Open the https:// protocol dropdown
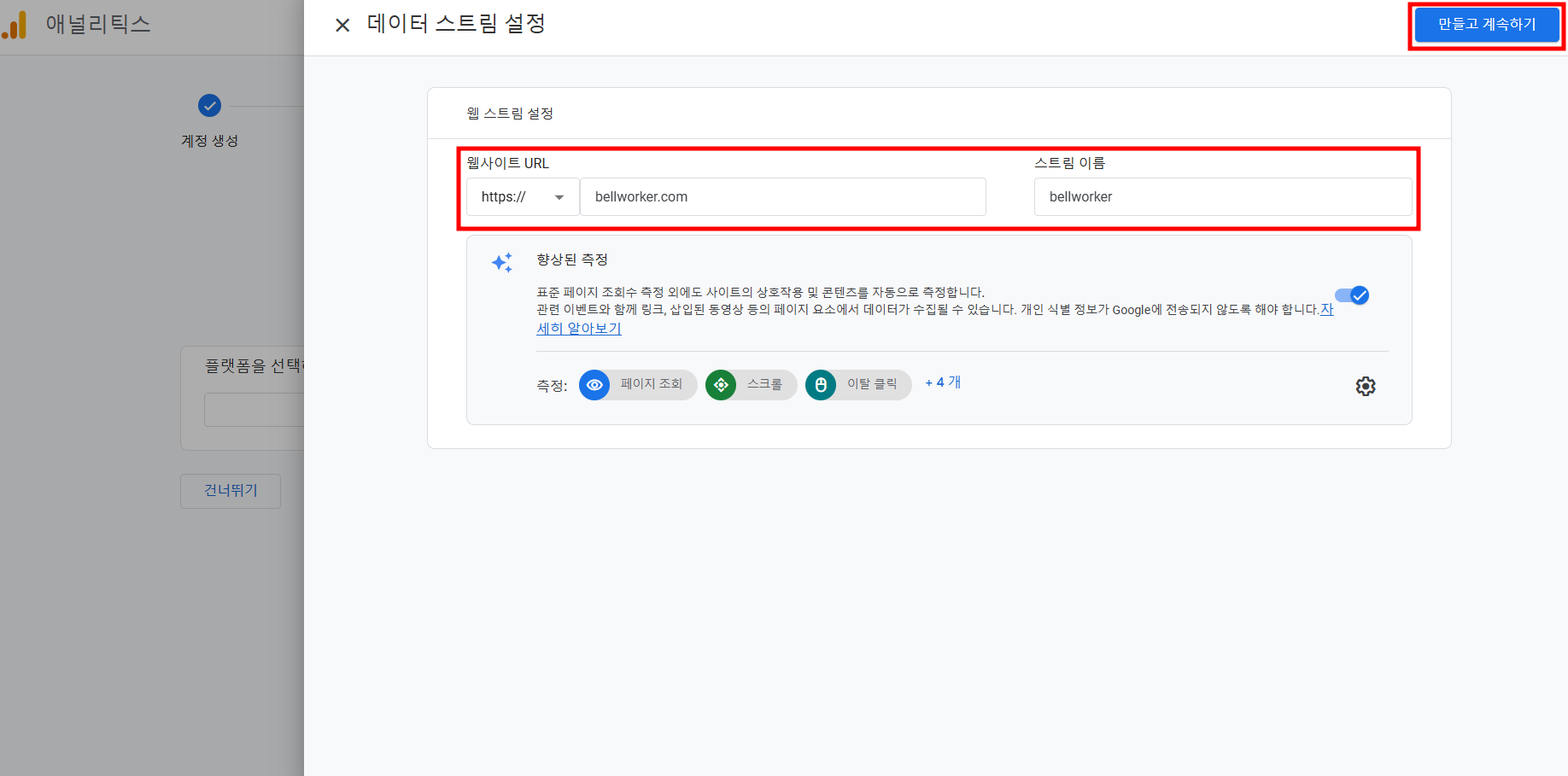The width and height of the screenshot is (1568, 776). pos(523,196)
